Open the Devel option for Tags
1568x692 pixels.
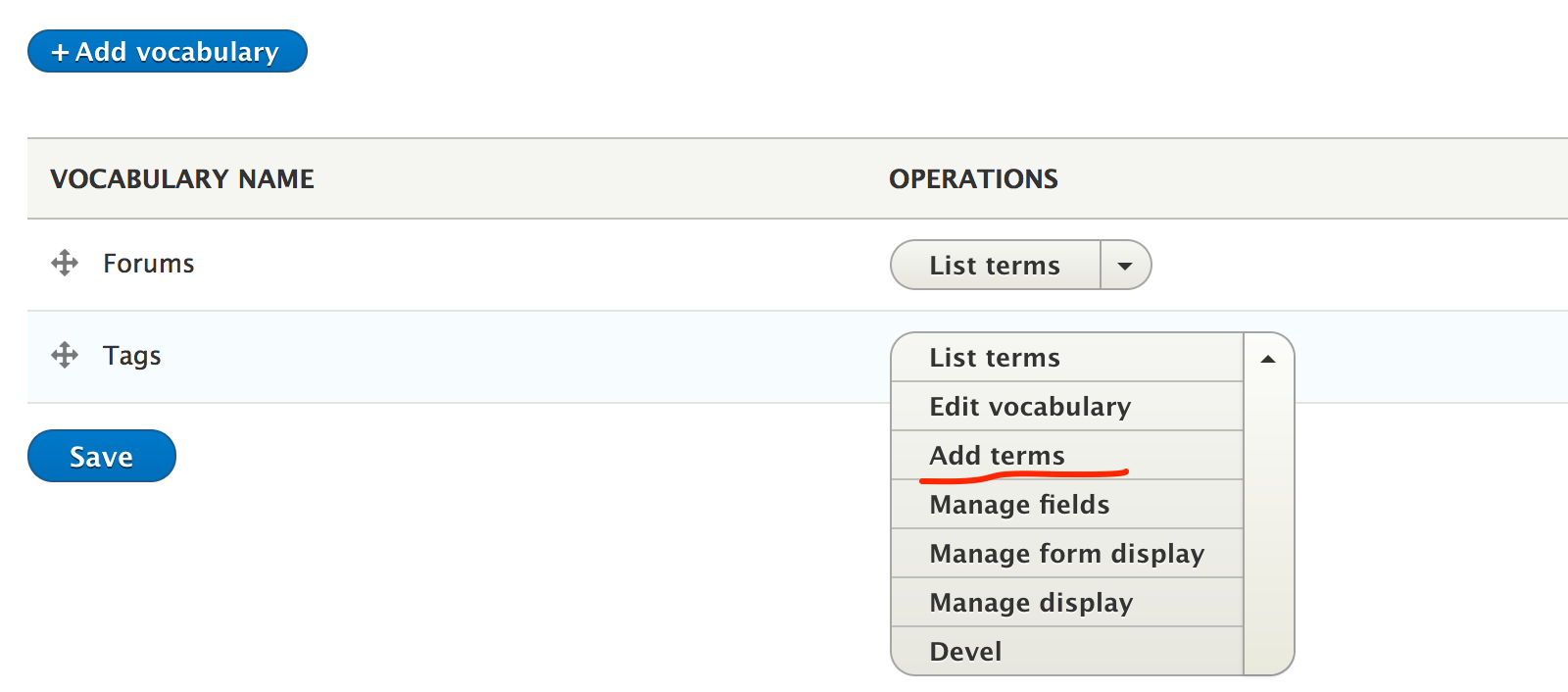(965, 650)
